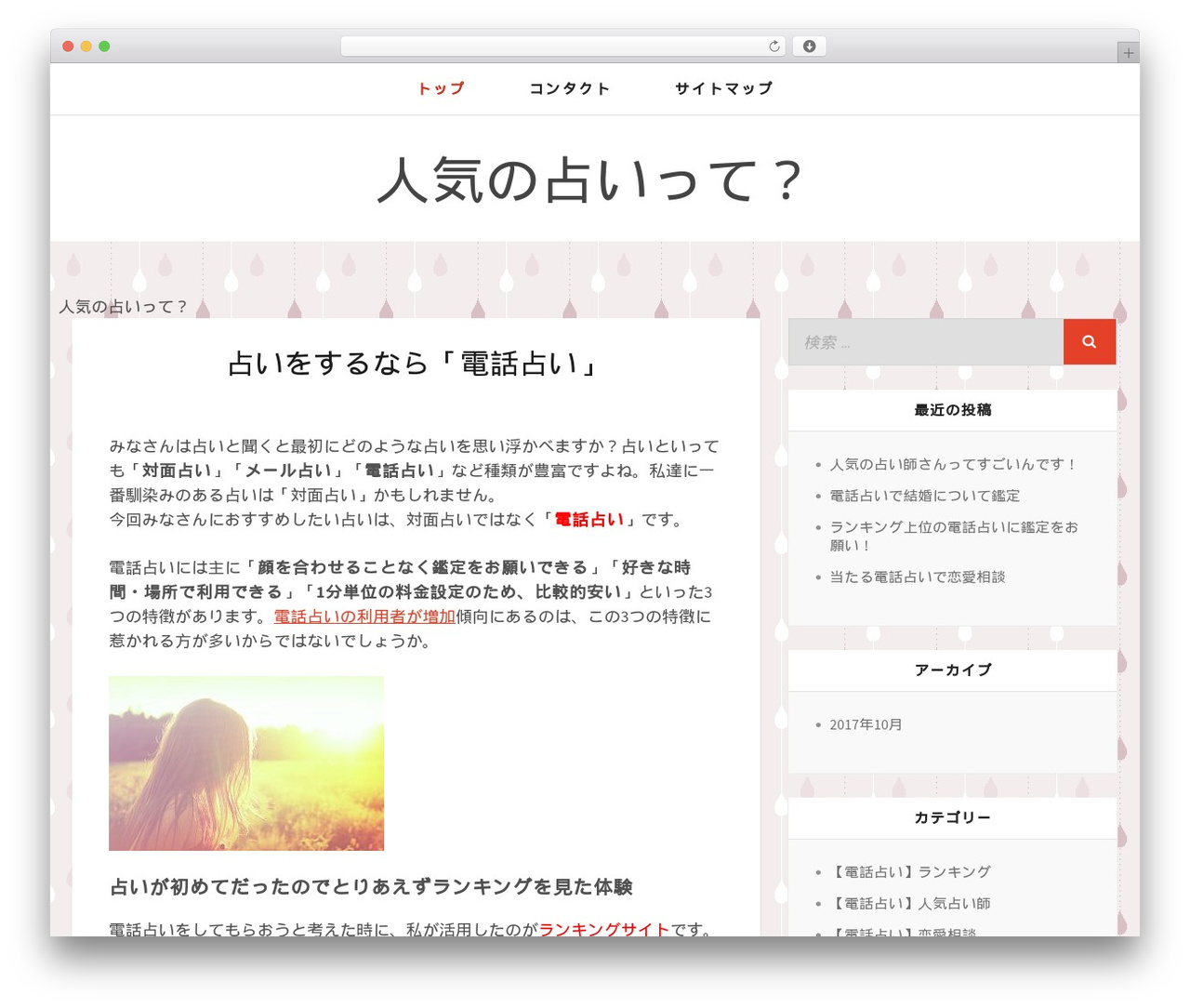Open post ランキング上位の電話占いに鑑定をお願い！
Screen dimensions: 1190x1008
tap(954, 536)
